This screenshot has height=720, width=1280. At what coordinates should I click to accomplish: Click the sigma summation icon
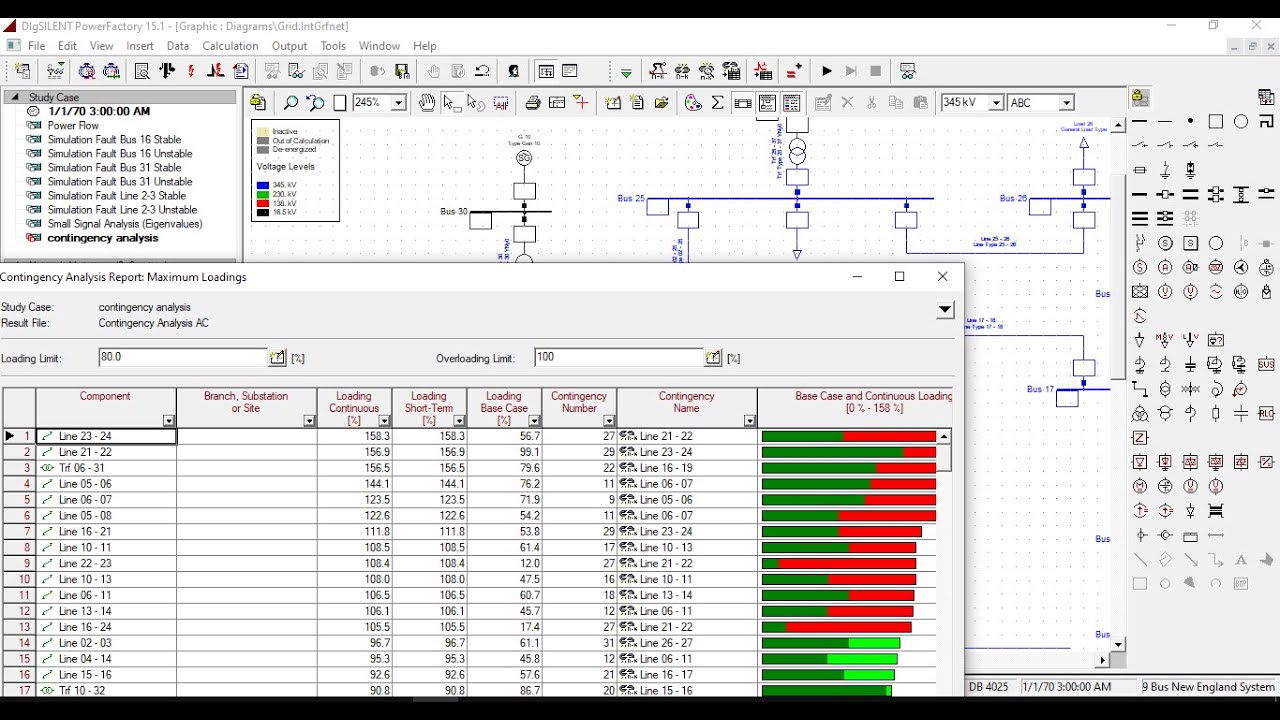718,103
